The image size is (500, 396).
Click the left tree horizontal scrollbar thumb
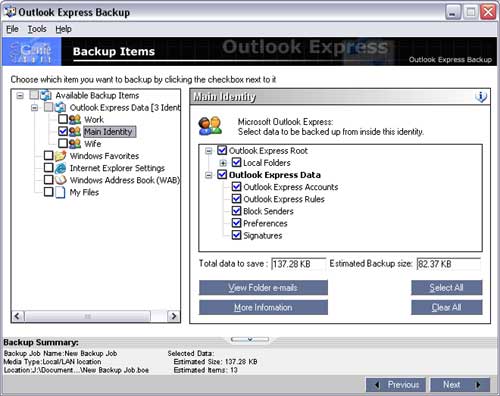click(87, 316)
